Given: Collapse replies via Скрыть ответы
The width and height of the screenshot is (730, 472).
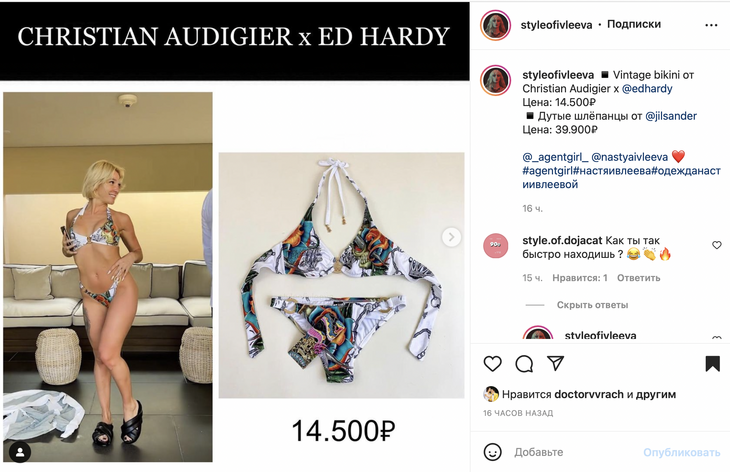Looking at the screenshot, I should click(592, 305).
